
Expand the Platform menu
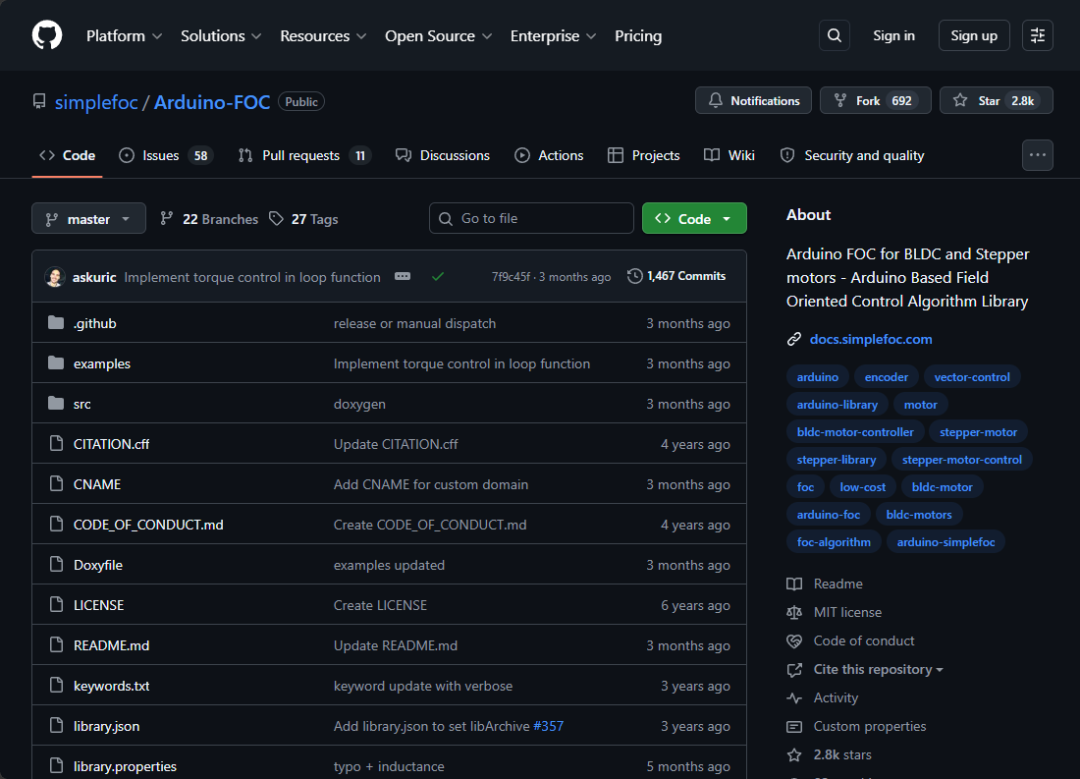[124, 36]
